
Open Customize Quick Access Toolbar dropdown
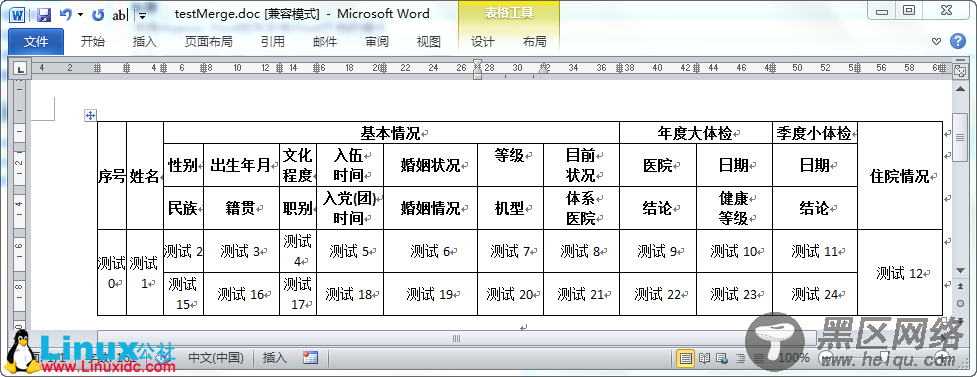pyautogui.click(x=142, y=16)
